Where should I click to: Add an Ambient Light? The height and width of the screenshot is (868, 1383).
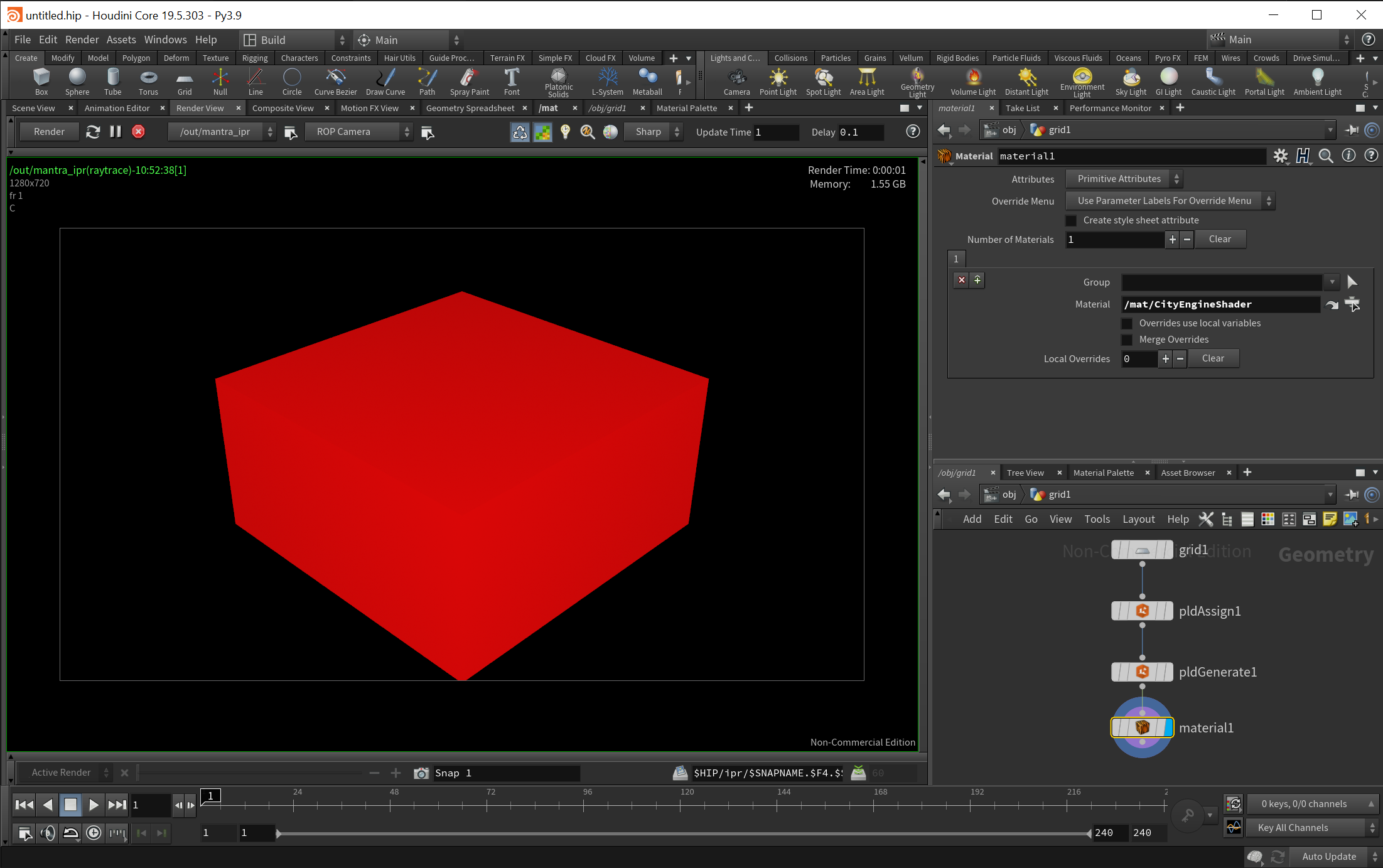[x=1317, y=82]
